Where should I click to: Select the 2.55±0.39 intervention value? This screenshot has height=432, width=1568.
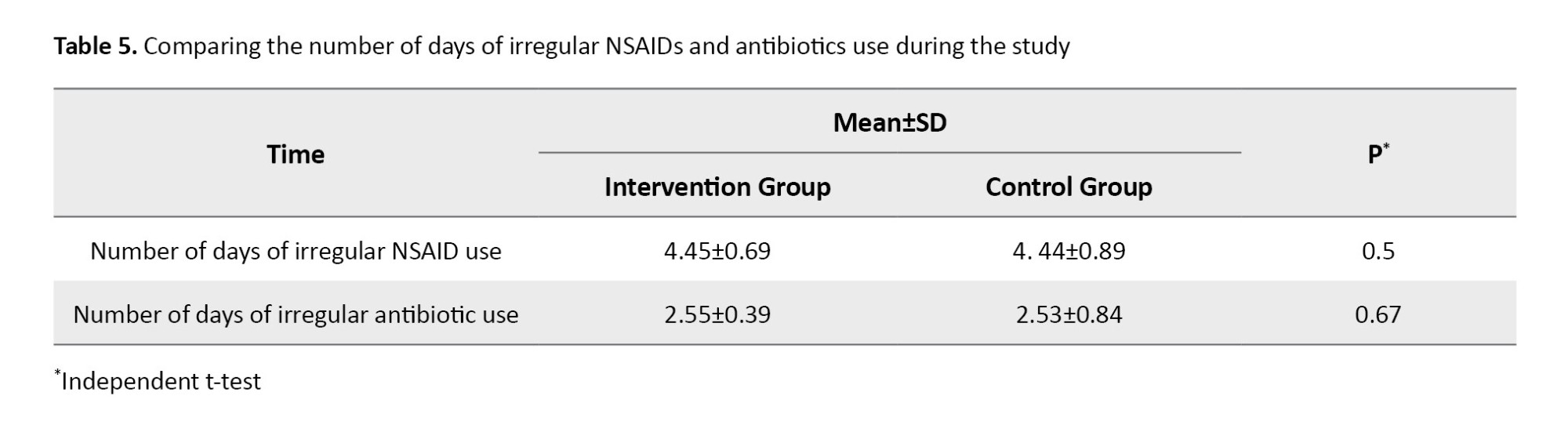pyautogui.click(x=717, y=315)
